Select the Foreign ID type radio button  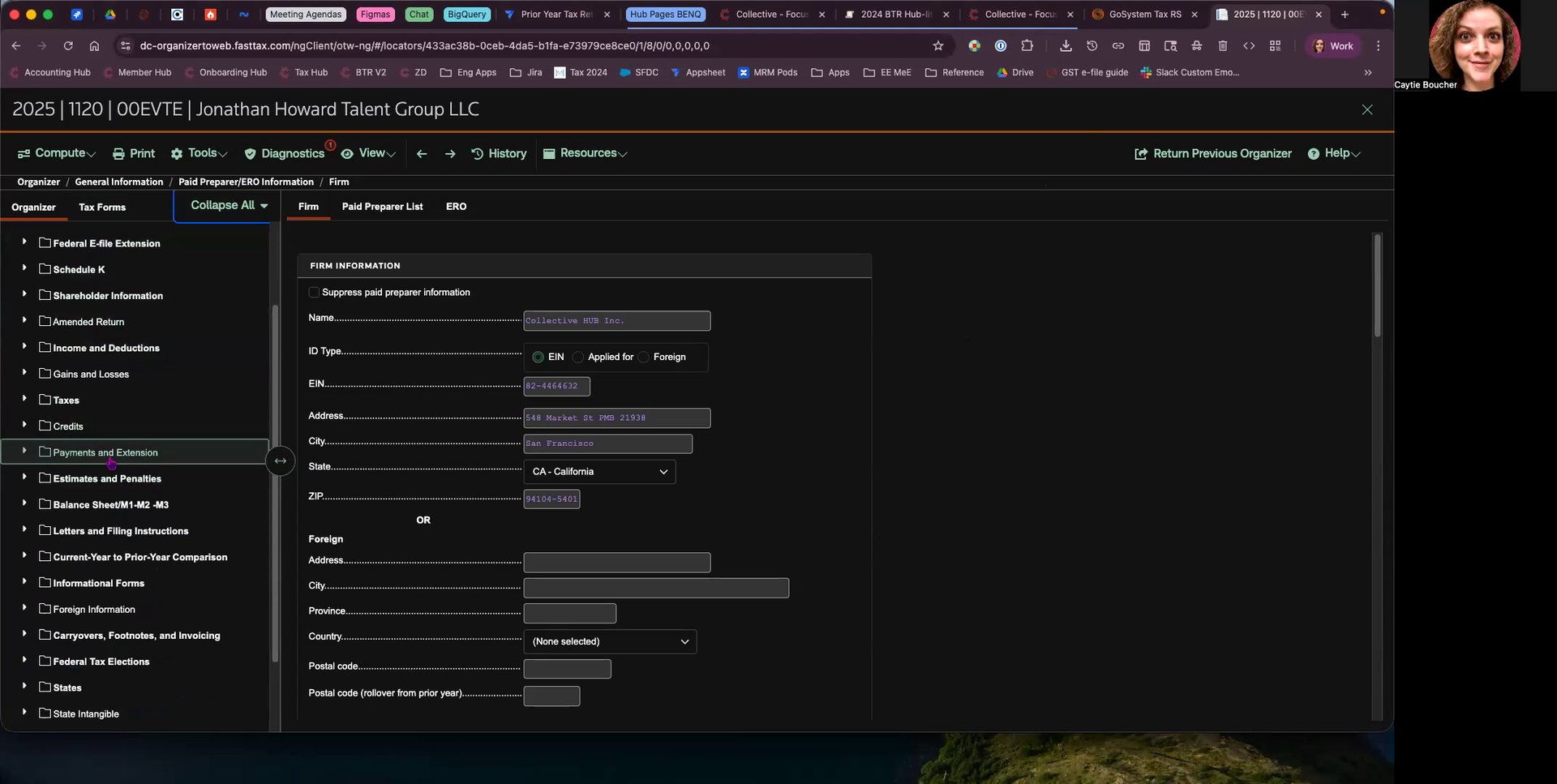click(644, 358)
